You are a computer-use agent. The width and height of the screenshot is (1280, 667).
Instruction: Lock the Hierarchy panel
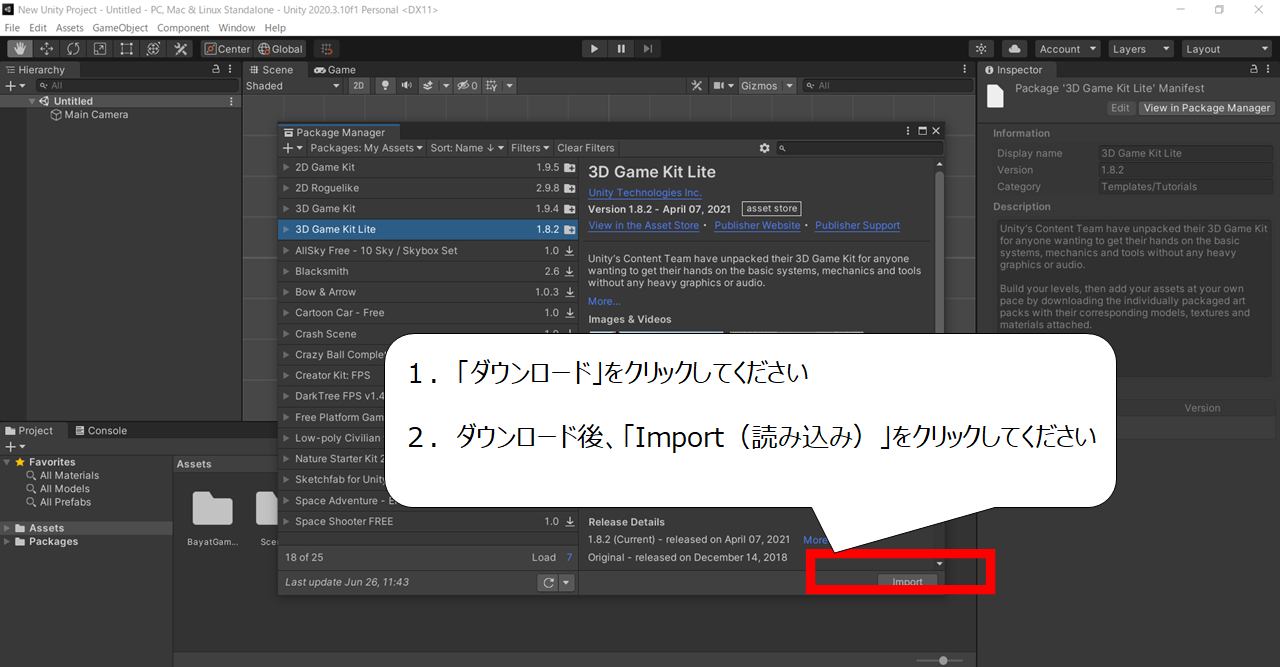click(216, 70)
